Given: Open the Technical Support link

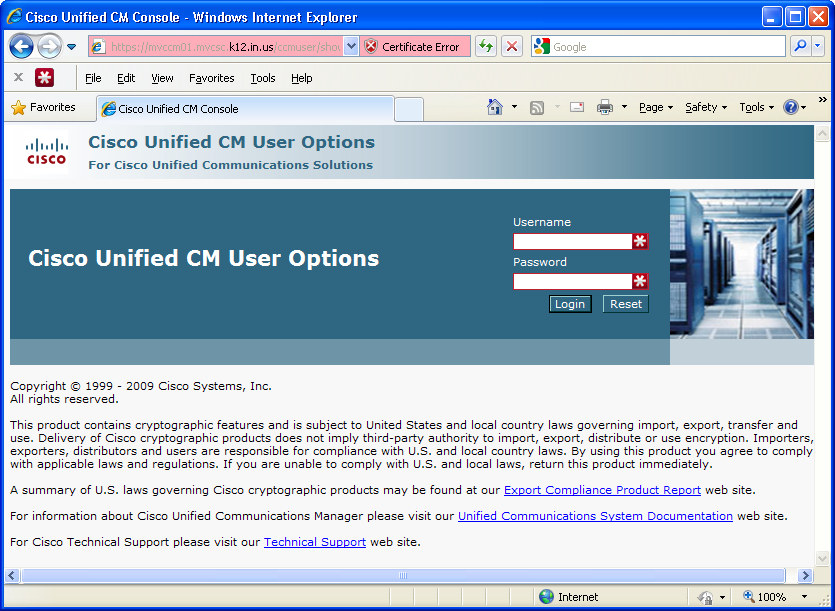Looking at the screenshot, I should coord(315,542).
